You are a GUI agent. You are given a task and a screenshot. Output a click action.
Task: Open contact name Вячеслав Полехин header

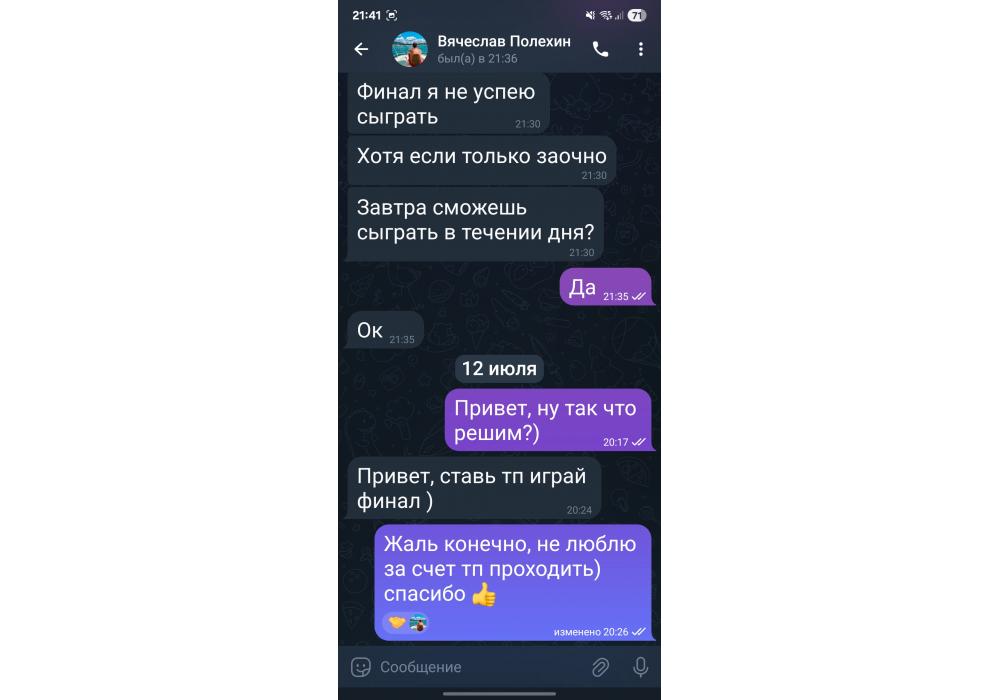pos(504,41)
